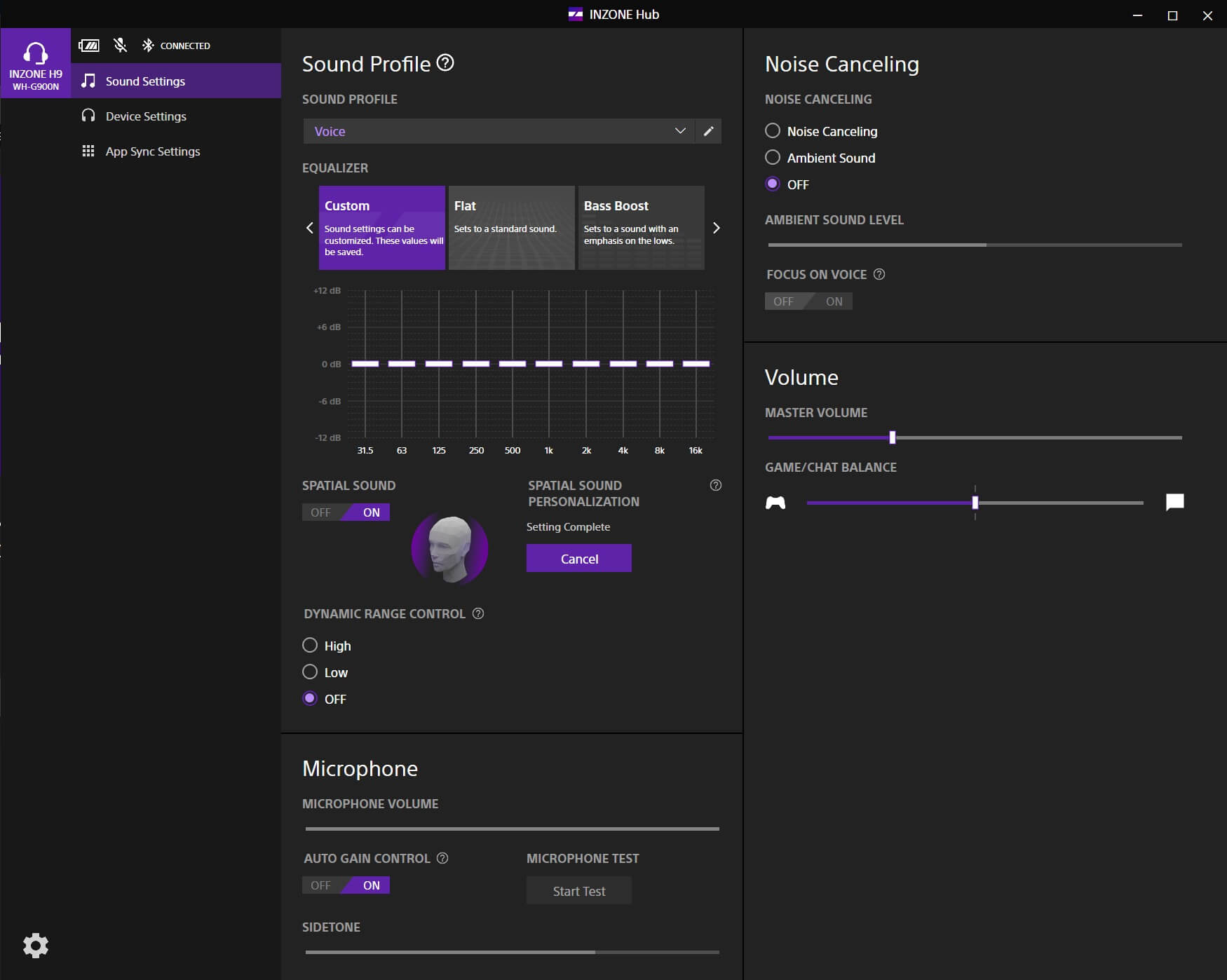Set Dynamic Range Control to High

(x=310, y=645)
